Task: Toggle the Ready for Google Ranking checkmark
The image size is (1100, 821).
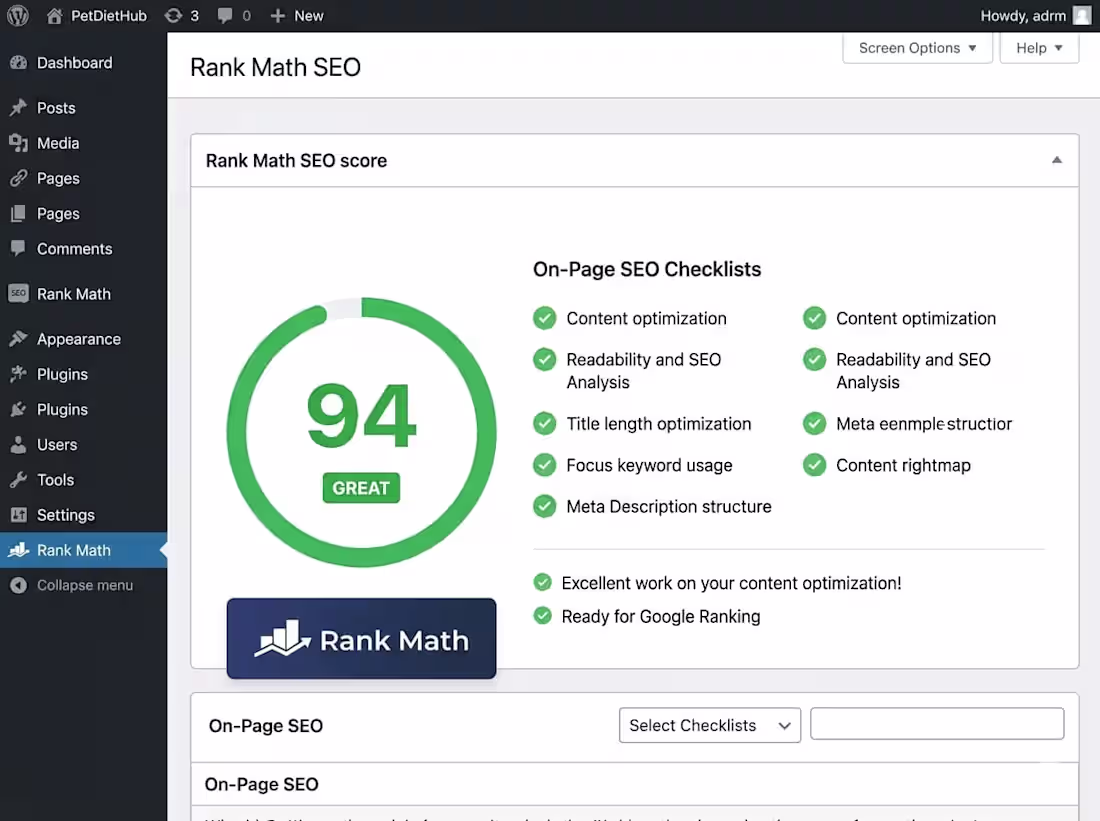Action: pyautogui.click(x=542, y=617)
